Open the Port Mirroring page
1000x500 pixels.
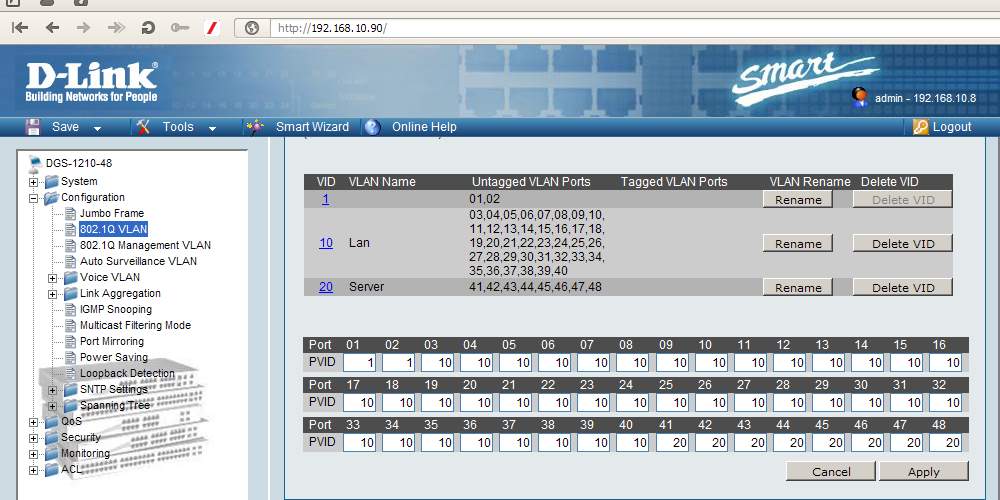pyautogui.click(x=112, y=341)
